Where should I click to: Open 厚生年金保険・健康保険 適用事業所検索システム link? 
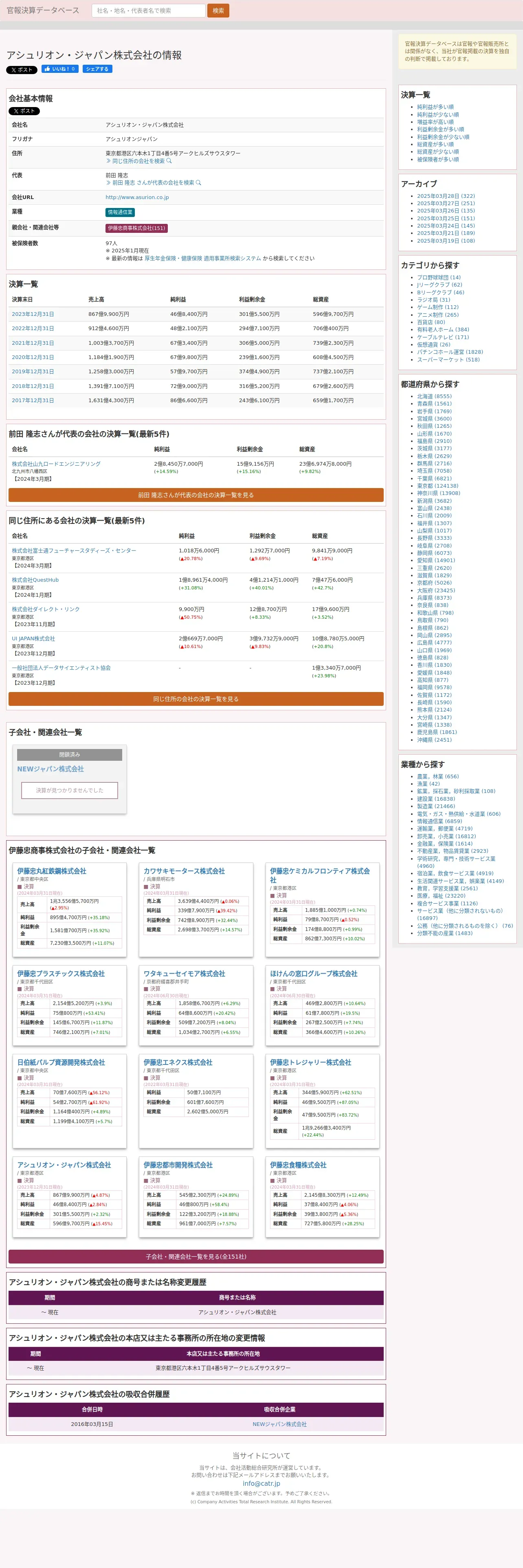203,258
